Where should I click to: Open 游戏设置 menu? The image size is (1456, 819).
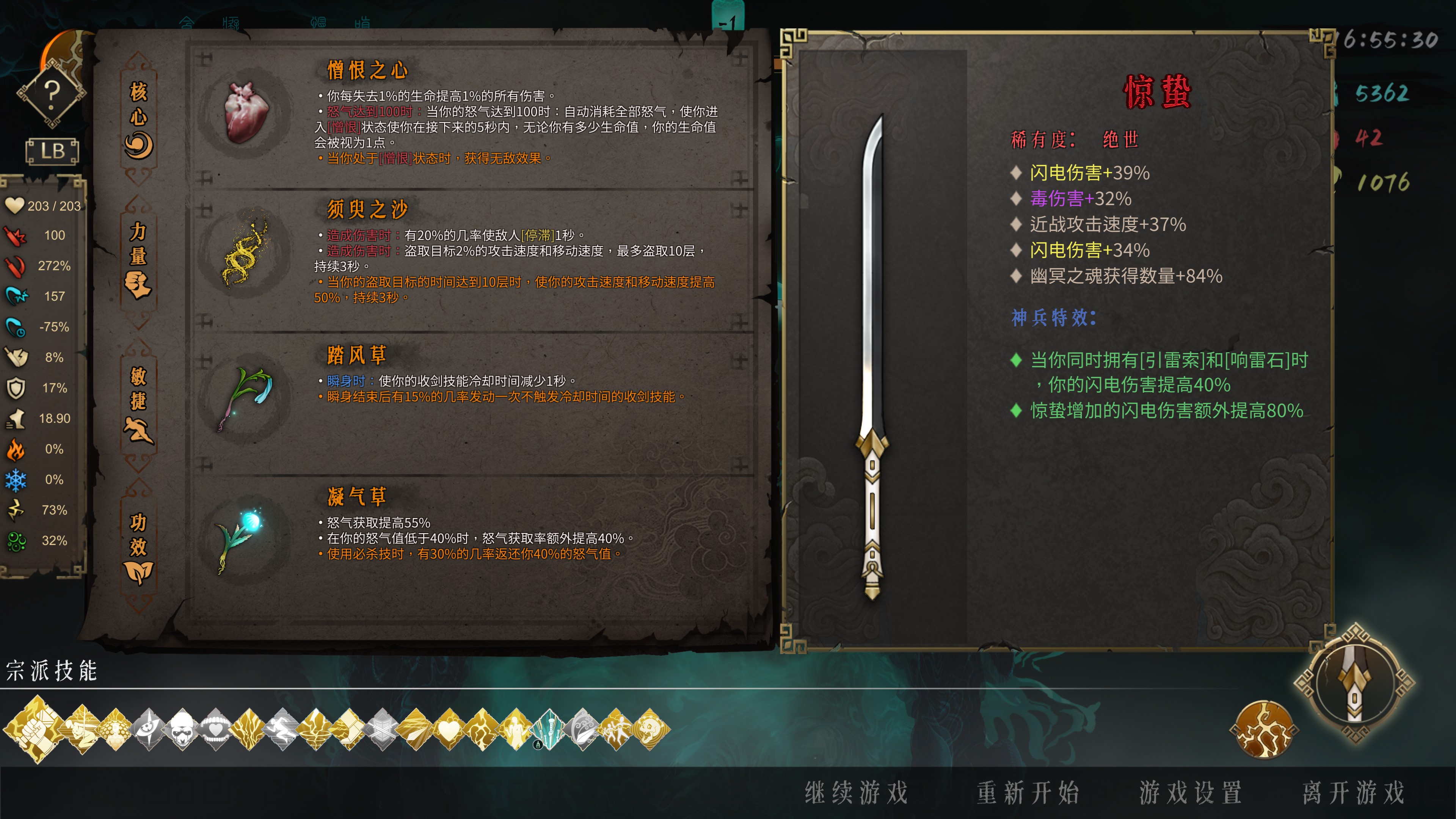tap(1191, 792)
